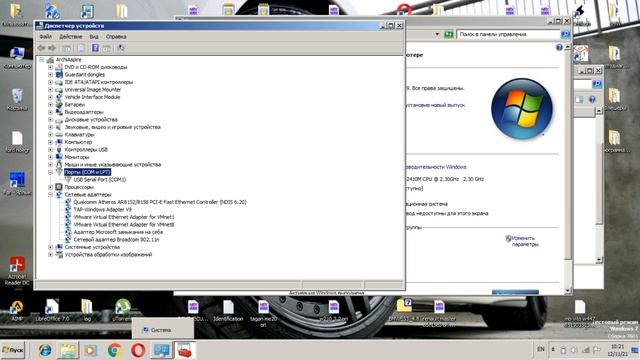Expand the Процессоры node

[x=51, y=187]
